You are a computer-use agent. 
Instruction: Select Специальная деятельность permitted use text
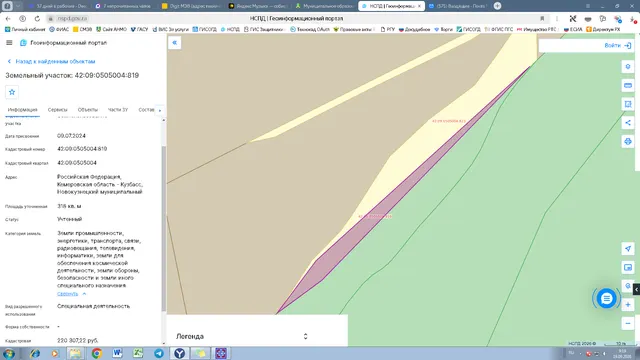(x=93, y=306)
